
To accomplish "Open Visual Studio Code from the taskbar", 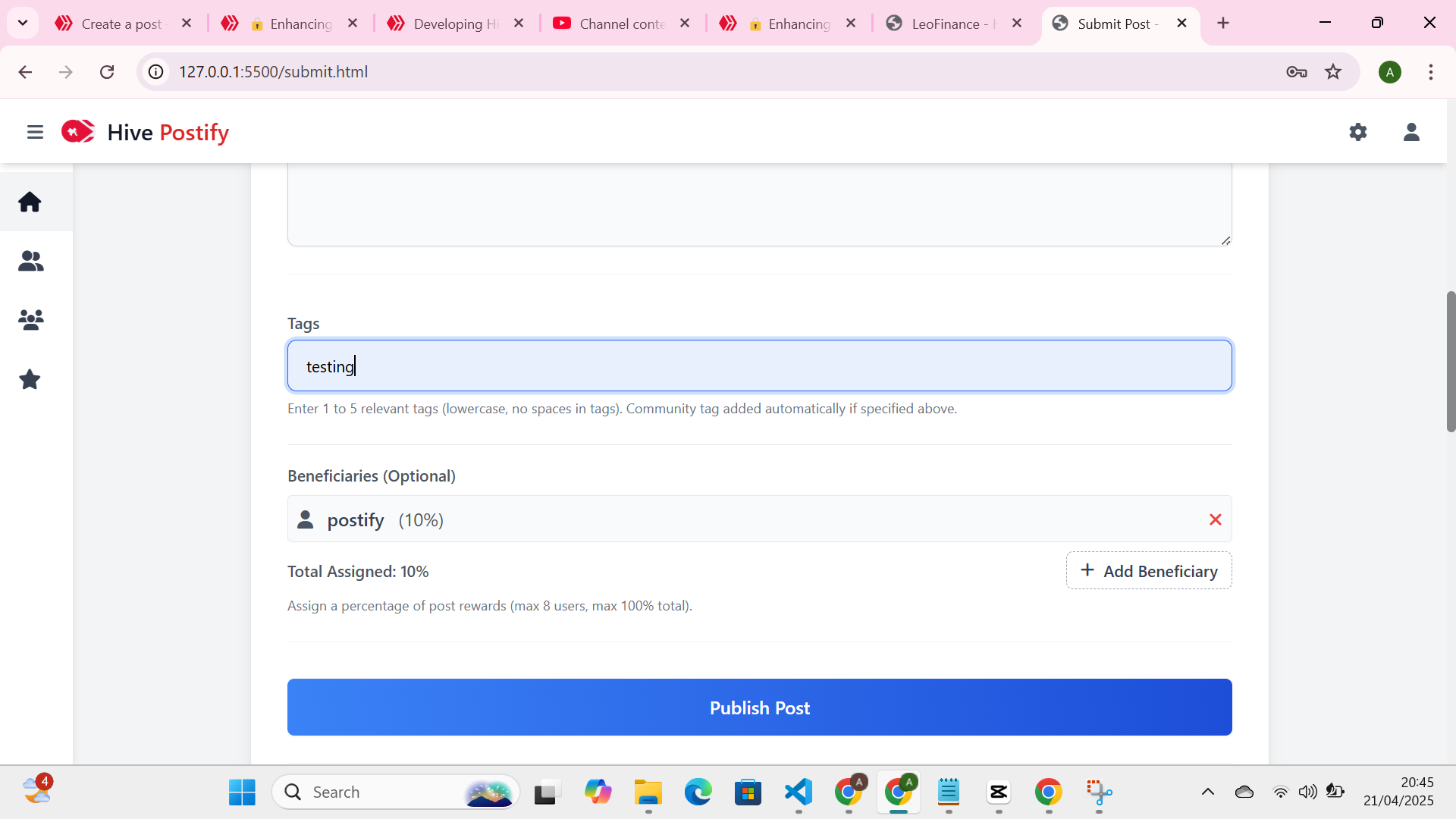I will pos(799,792).
